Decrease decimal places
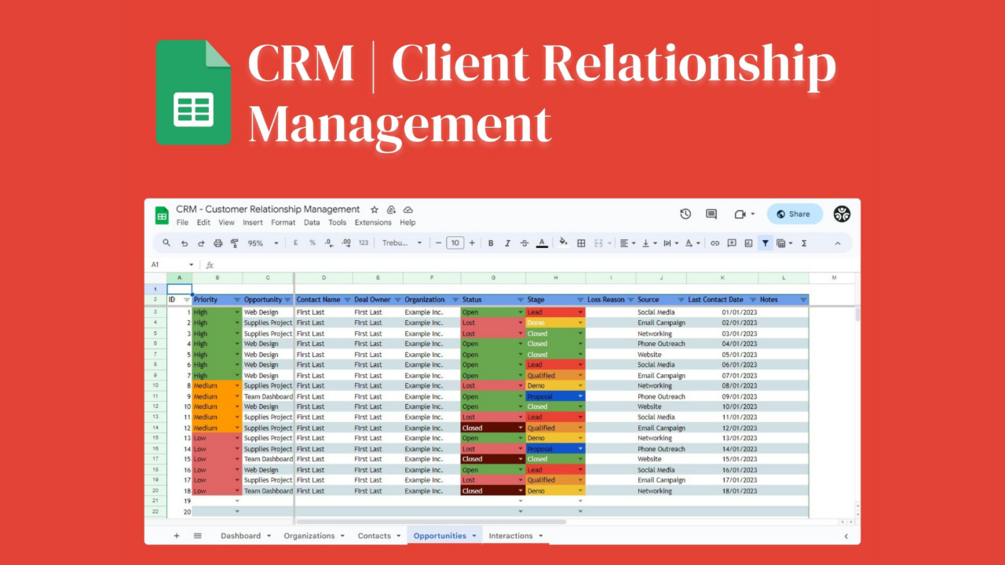The image size is (1005, 565). (x=329, y=243)
